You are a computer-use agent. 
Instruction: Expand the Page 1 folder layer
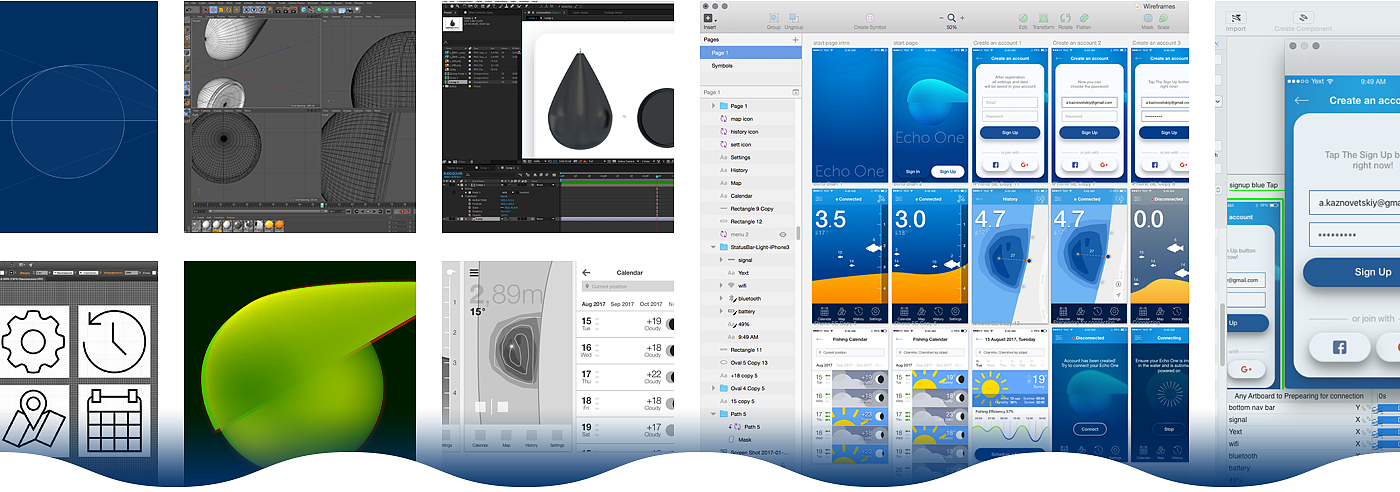pyautogui.click(x=713, y=106)
